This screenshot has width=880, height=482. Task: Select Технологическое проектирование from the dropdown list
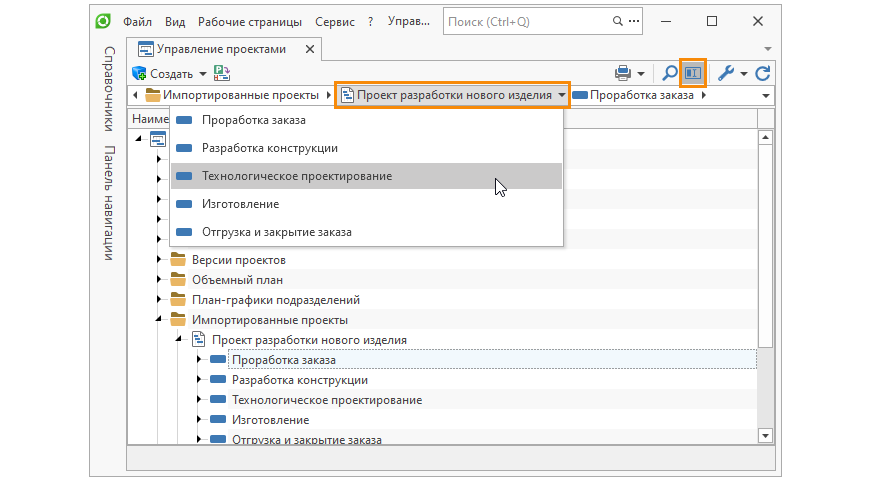[296, 176]
